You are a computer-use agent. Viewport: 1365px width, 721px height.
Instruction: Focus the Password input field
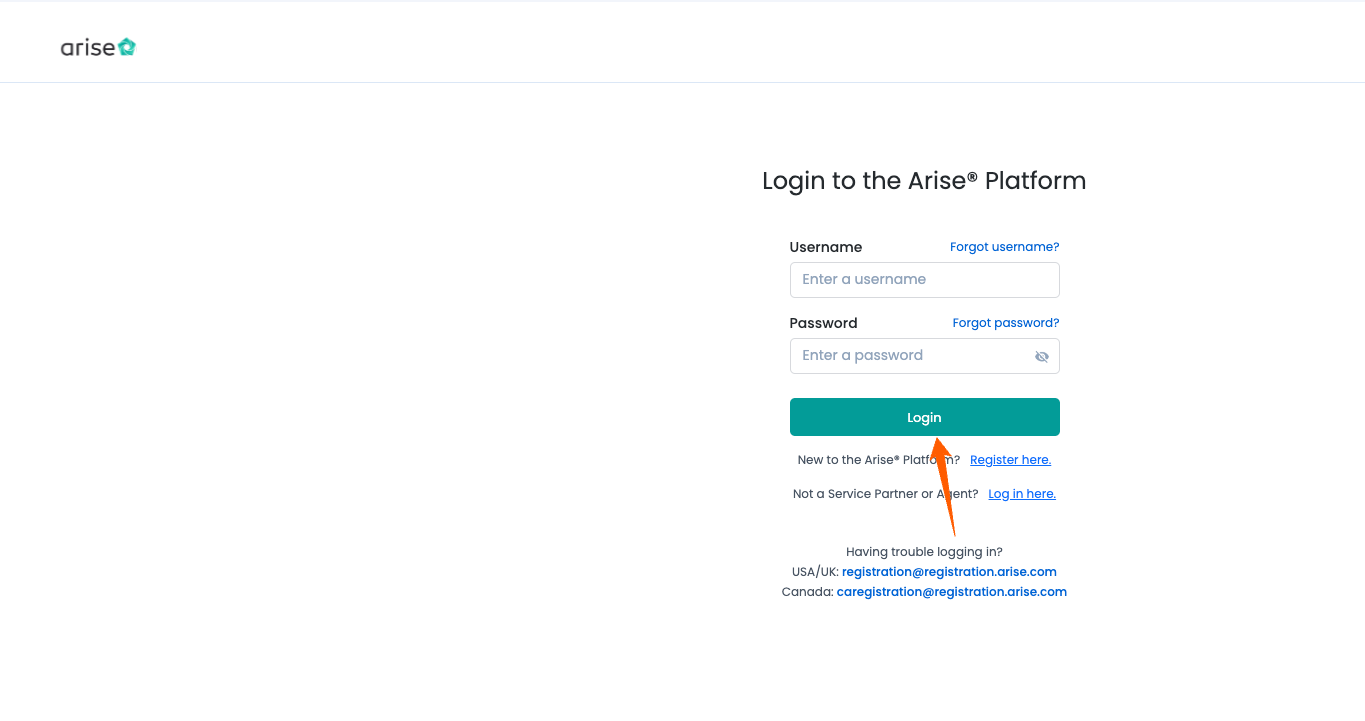click(924, 356)
